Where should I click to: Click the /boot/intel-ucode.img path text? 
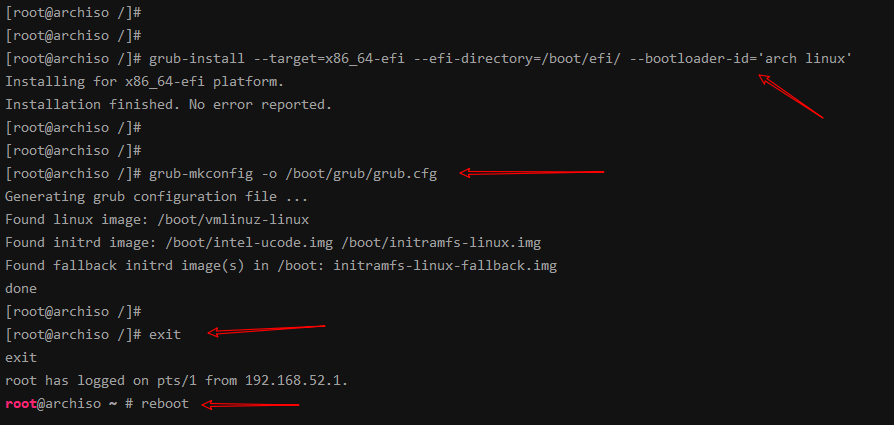pyautogui.click(x=249, y=243)
